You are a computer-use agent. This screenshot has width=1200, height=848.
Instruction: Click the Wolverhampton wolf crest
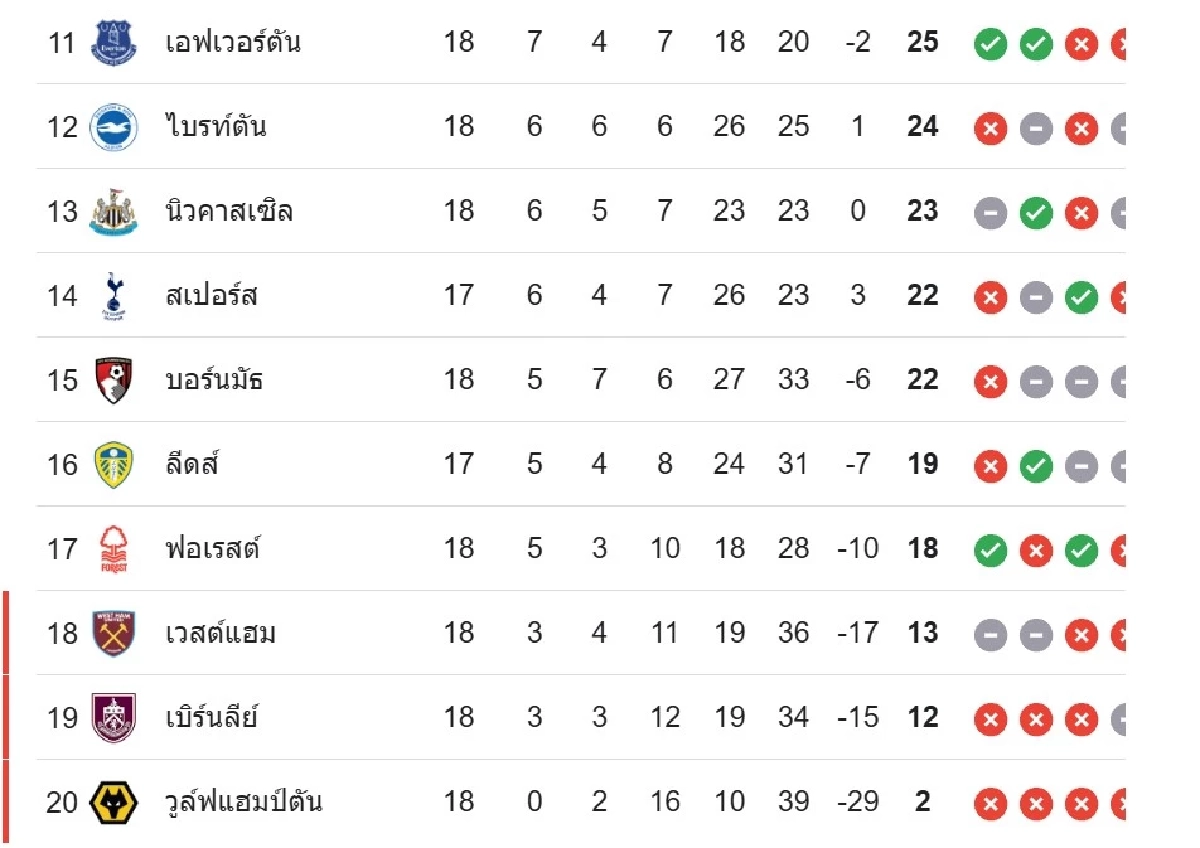click(x=113, y=802)
